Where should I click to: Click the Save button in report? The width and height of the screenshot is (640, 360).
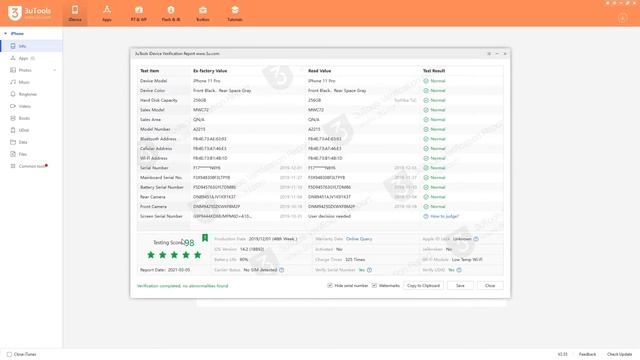(x=460, y=286)
